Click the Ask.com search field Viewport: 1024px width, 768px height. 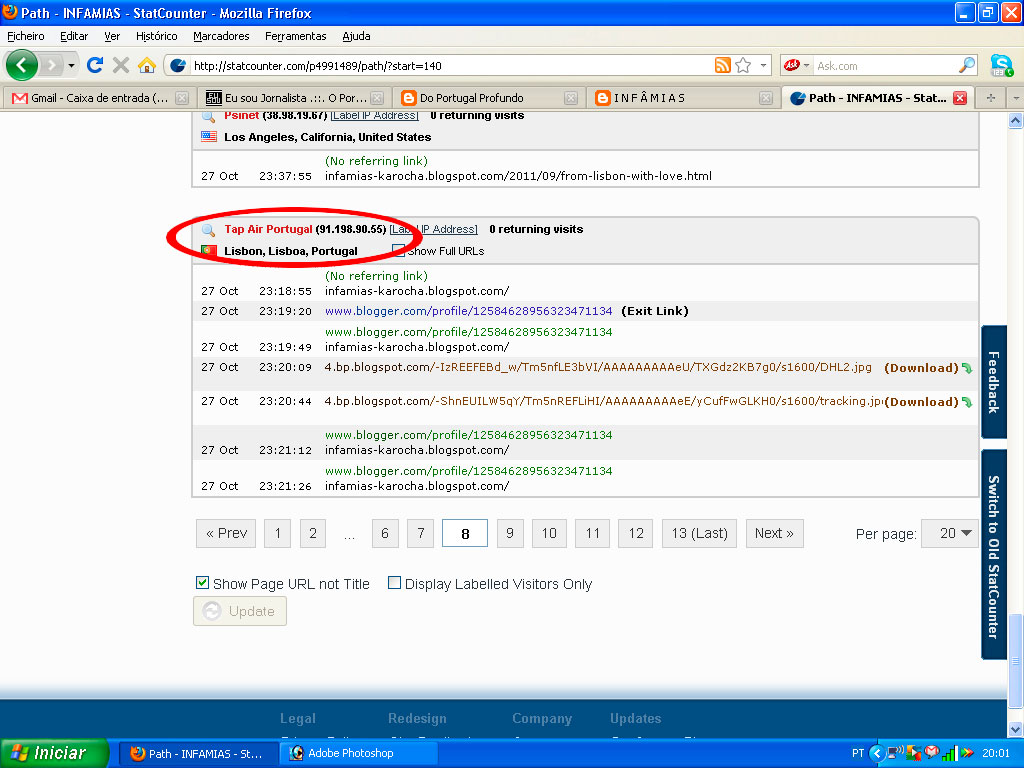pyautogui.click(x=885, y=66)
